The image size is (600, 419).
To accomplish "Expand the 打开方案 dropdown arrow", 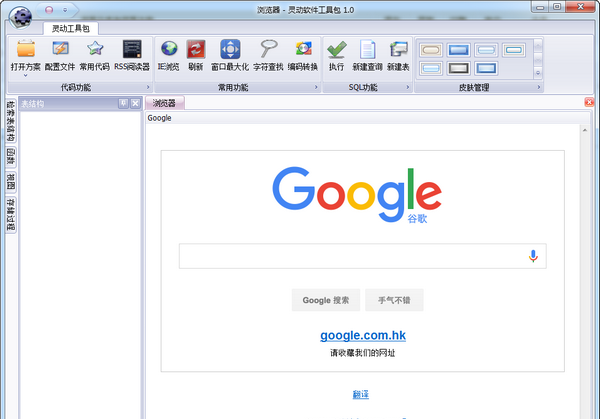I will [x=26, y=76].
